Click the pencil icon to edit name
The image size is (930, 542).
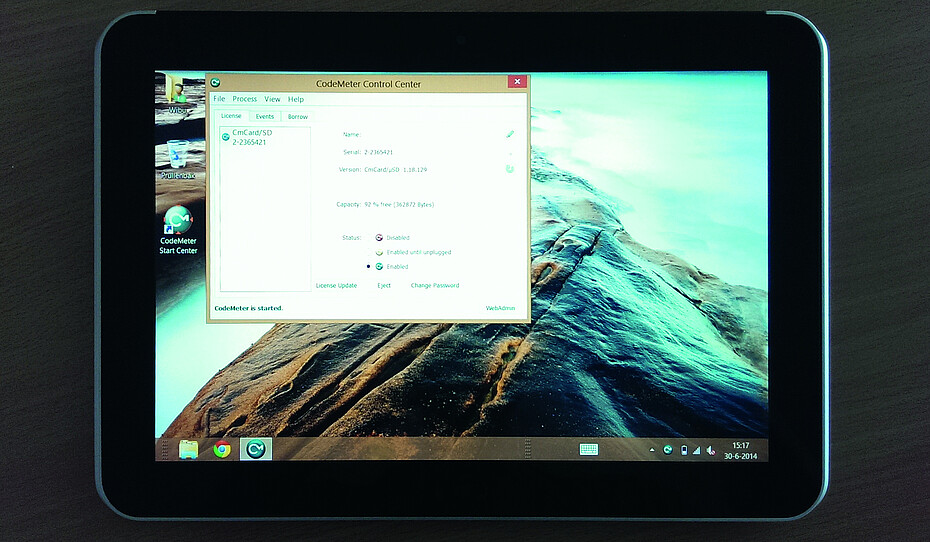tap(509, 135)
